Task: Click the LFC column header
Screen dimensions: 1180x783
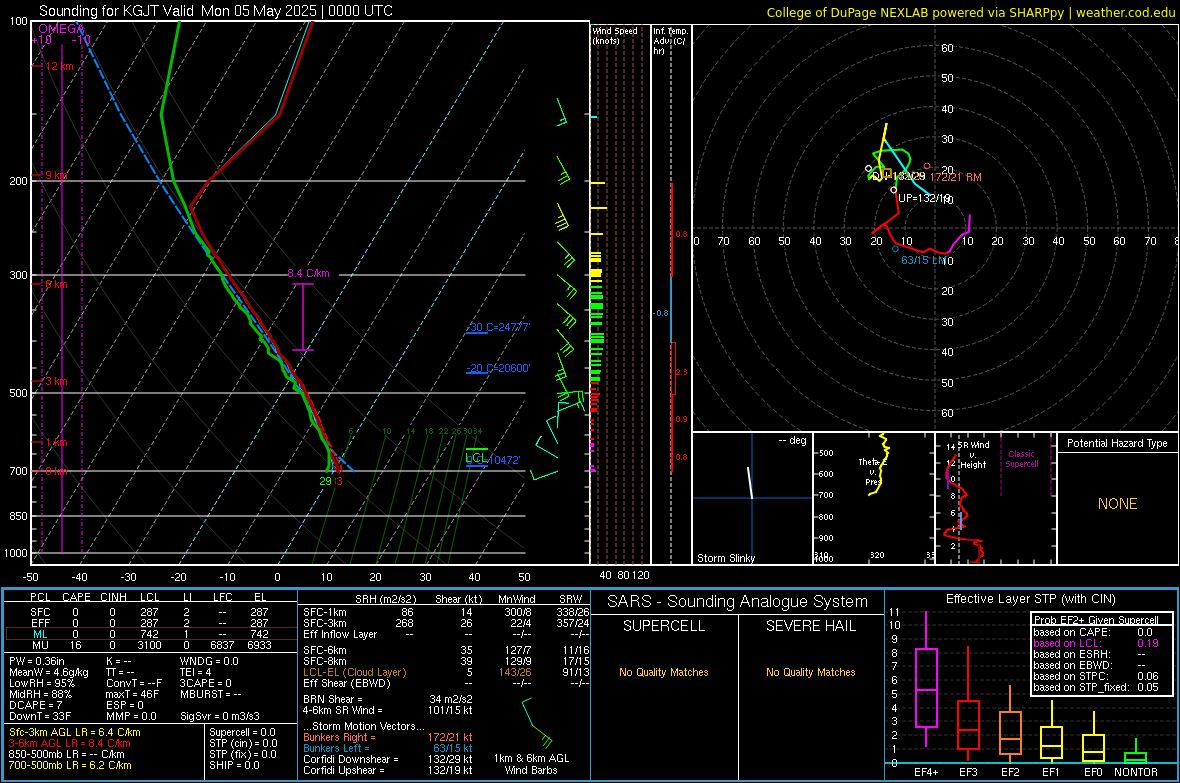Action: point(223,597)
